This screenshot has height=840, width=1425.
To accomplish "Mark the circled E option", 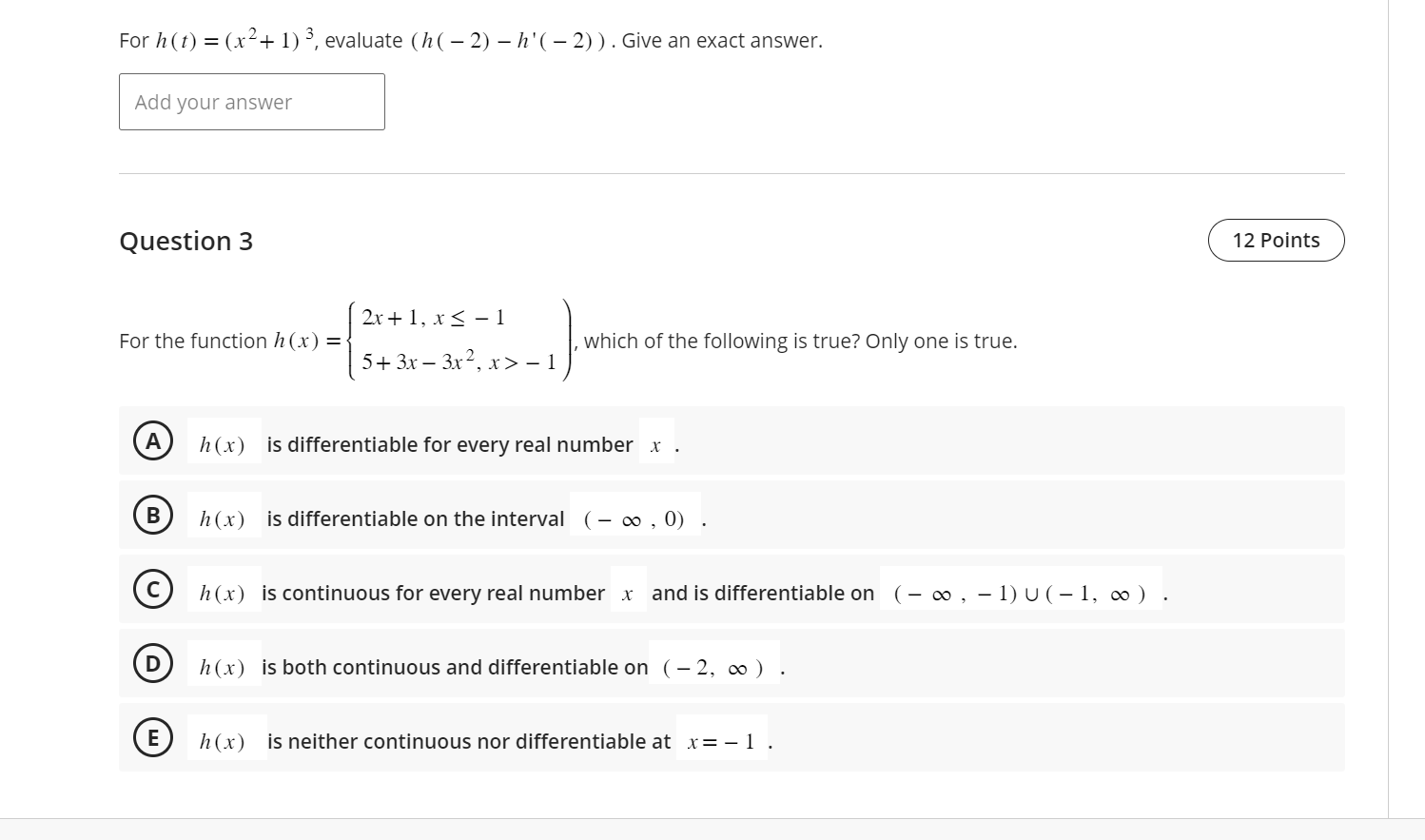I will point(152,738).
